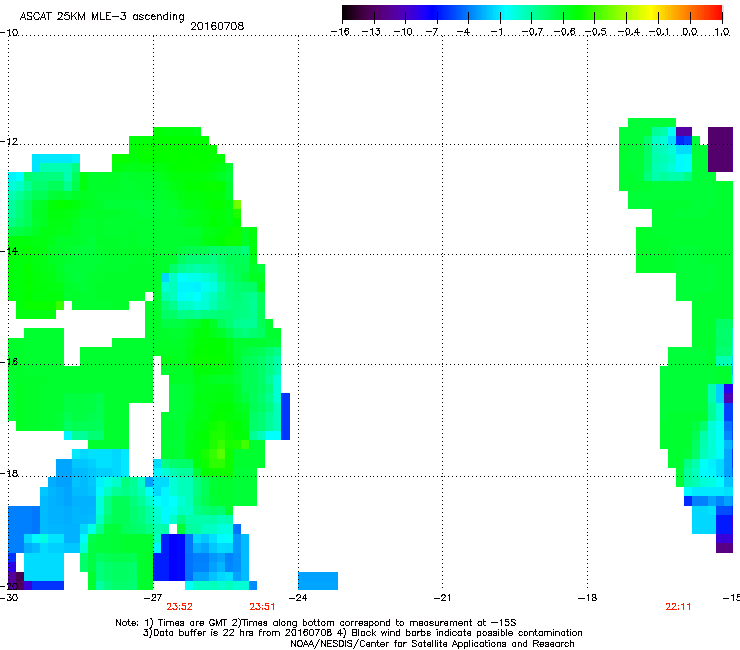
Task: Click the date label '20160708' under title
Action: coord(217,26)
